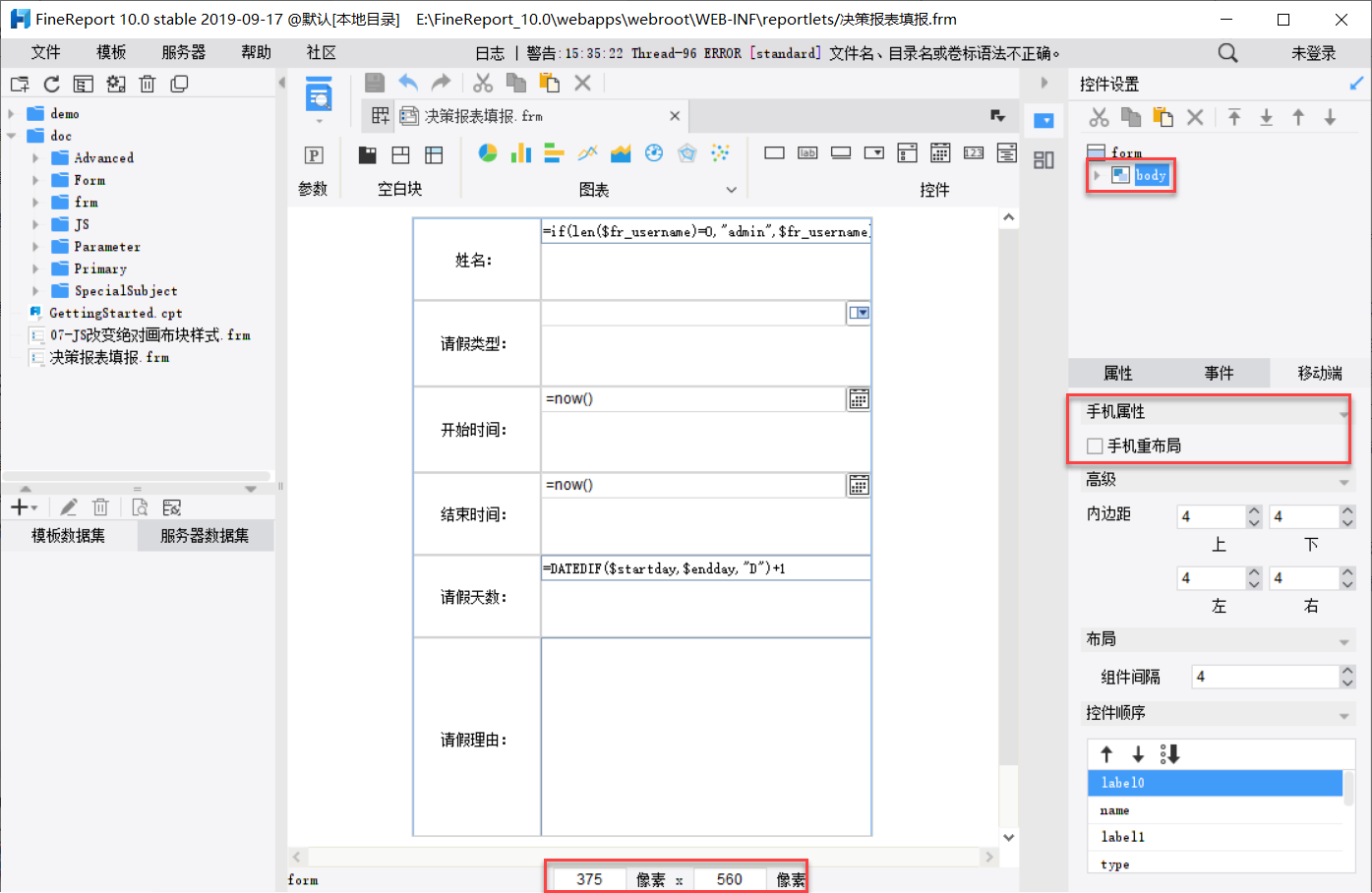Switch to 服务器数据集 tab
This screenshot has width=1372, height=893.
click(x=205, y=536)
